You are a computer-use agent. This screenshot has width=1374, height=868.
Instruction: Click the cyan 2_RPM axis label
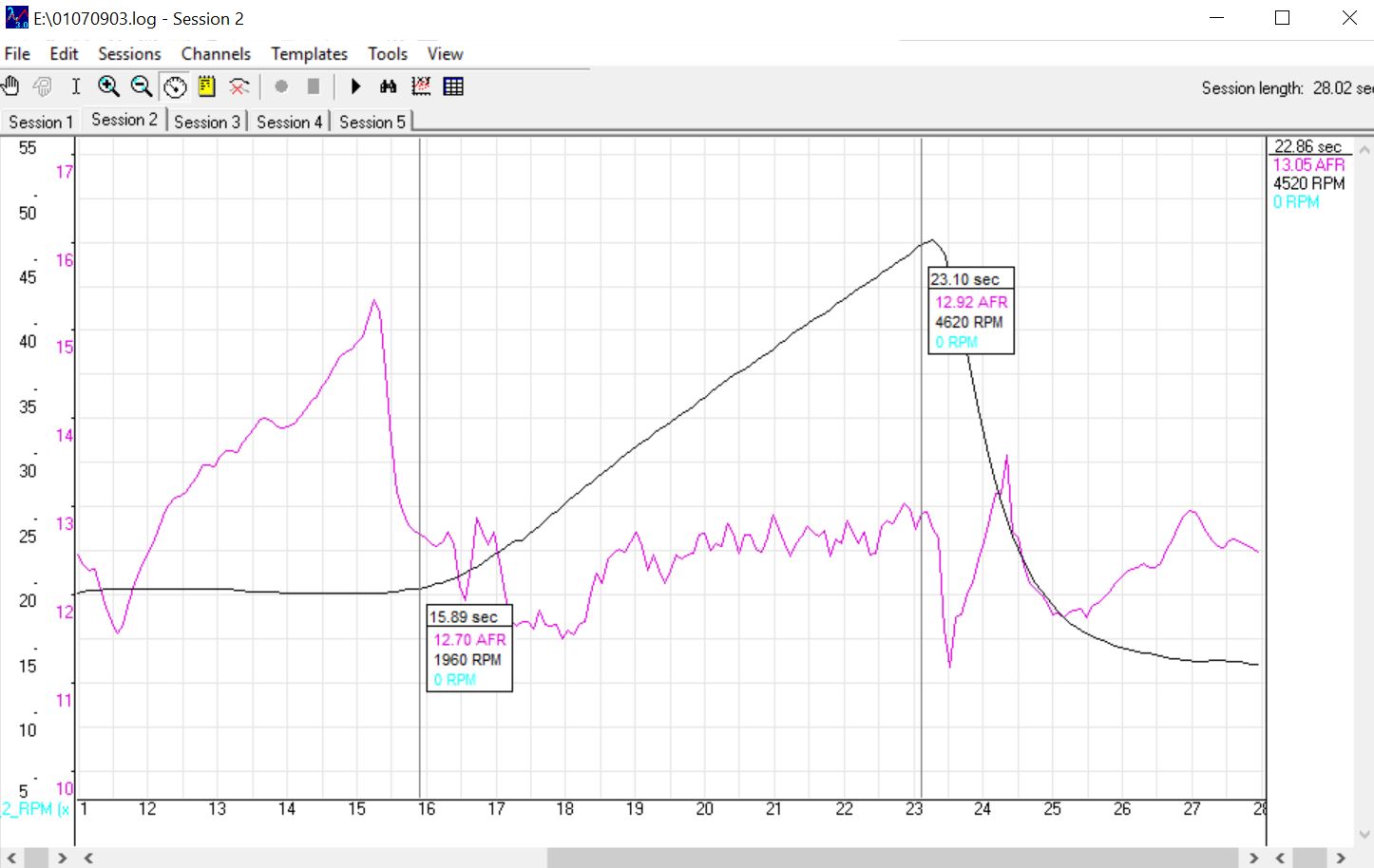pos(35,809)
